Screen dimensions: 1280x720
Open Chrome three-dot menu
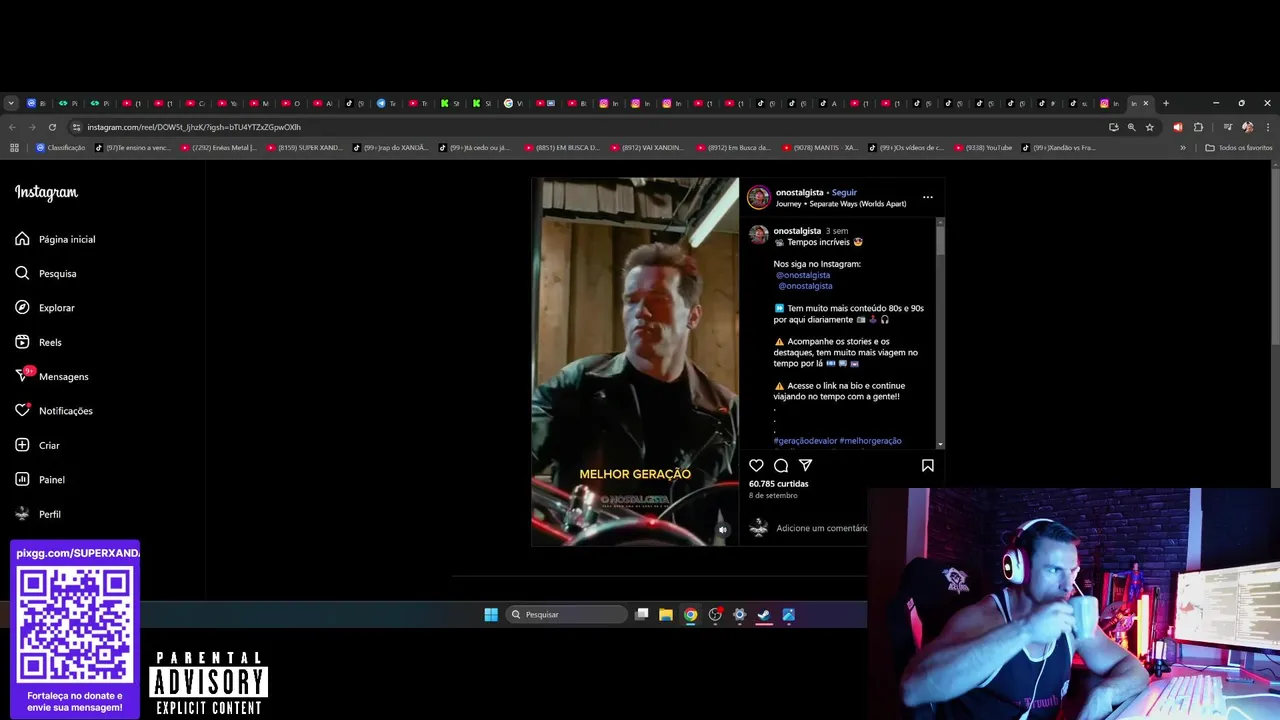pos(1267,127)
